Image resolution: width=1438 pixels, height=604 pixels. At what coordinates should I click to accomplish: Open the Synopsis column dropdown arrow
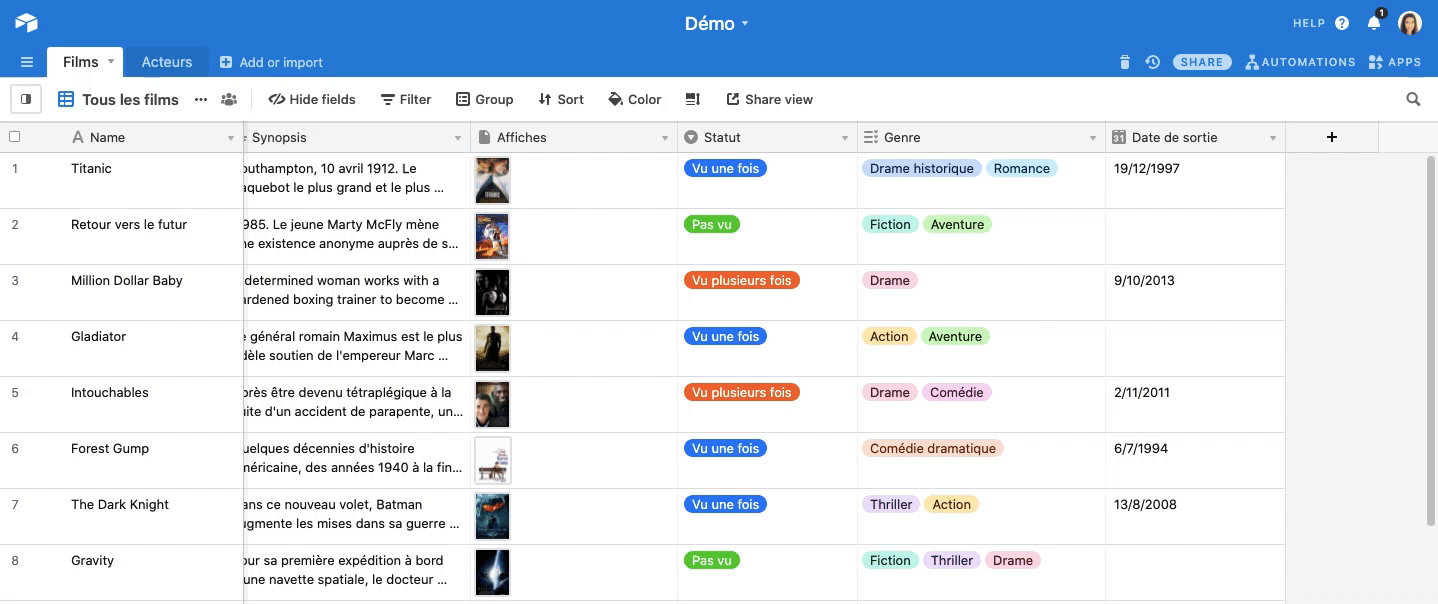[458, 138]
